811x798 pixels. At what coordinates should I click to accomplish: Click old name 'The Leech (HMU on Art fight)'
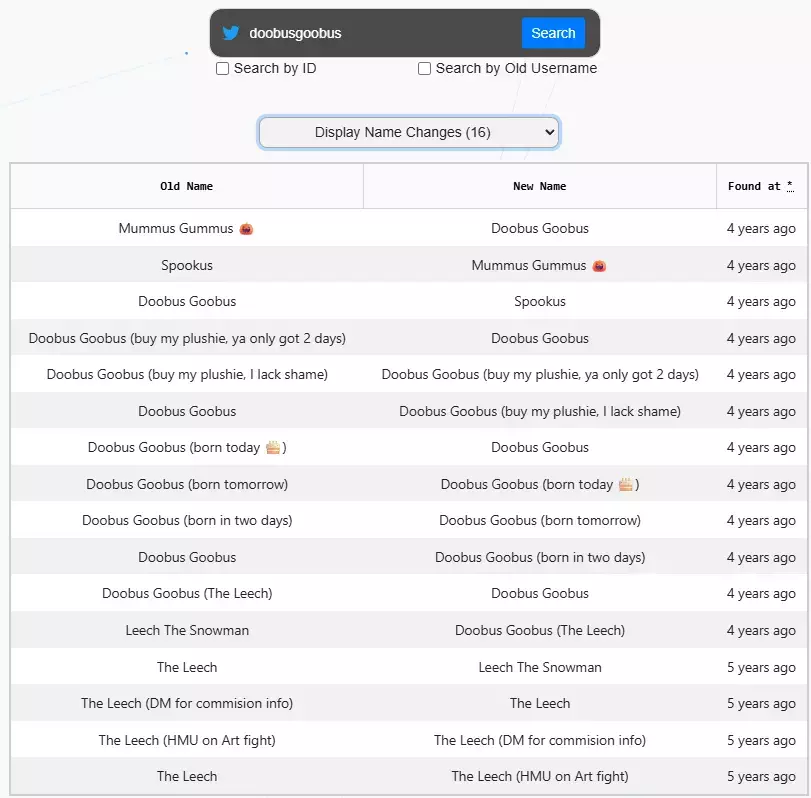click(187, 741)
